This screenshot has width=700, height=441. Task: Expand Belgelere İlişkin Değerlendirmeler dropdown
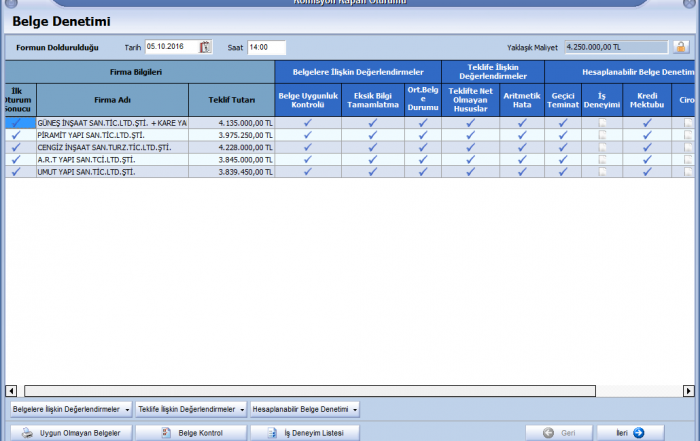pos(70,409)
